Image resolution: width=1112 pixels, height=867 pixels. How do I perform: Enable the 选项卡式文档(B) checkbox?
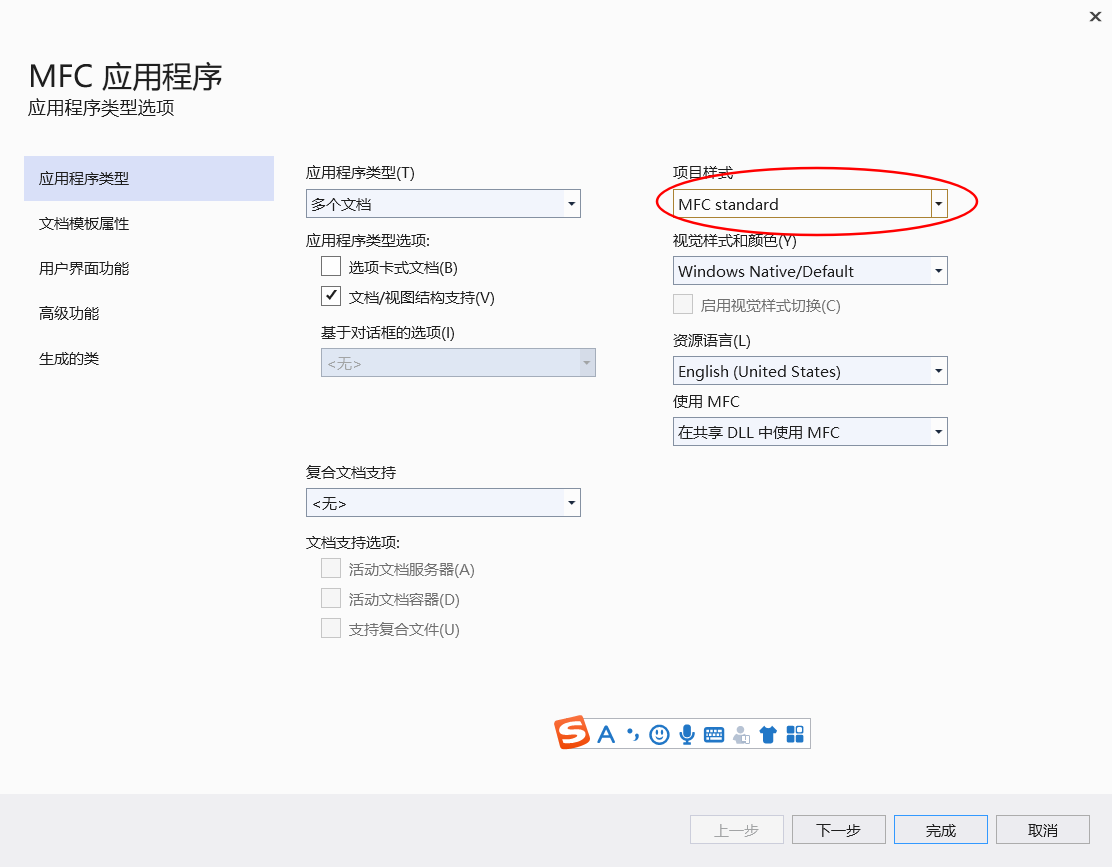tap(330, 266)
